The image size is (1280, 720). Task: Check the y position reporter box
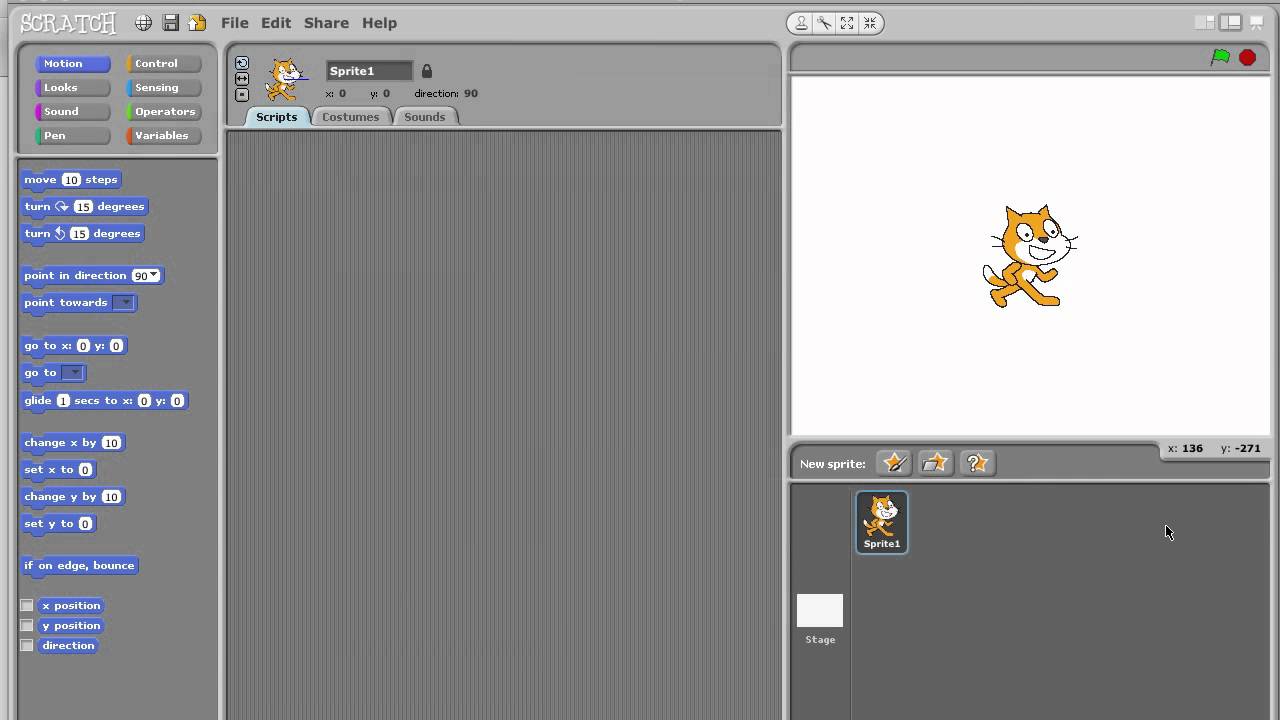(27, 626)
